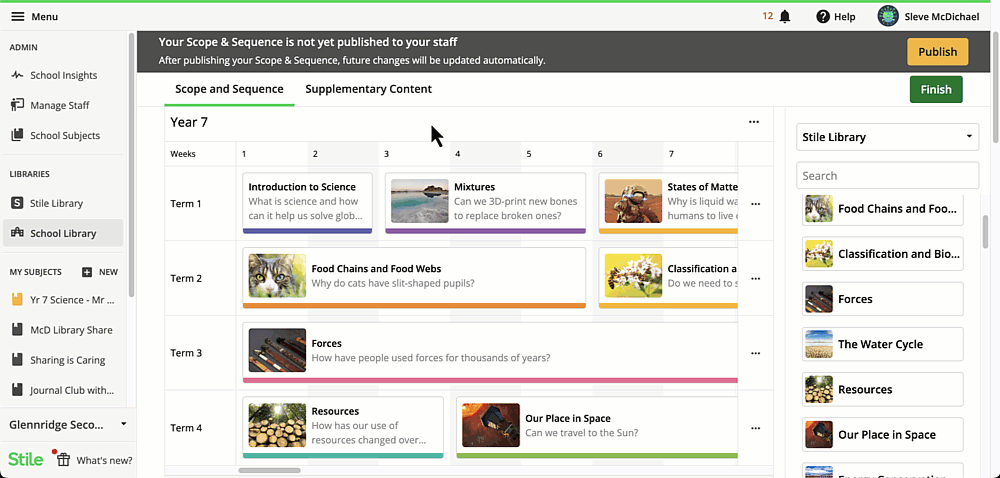
Task: Click the What's new gift icon
Action: click(63, 460)
